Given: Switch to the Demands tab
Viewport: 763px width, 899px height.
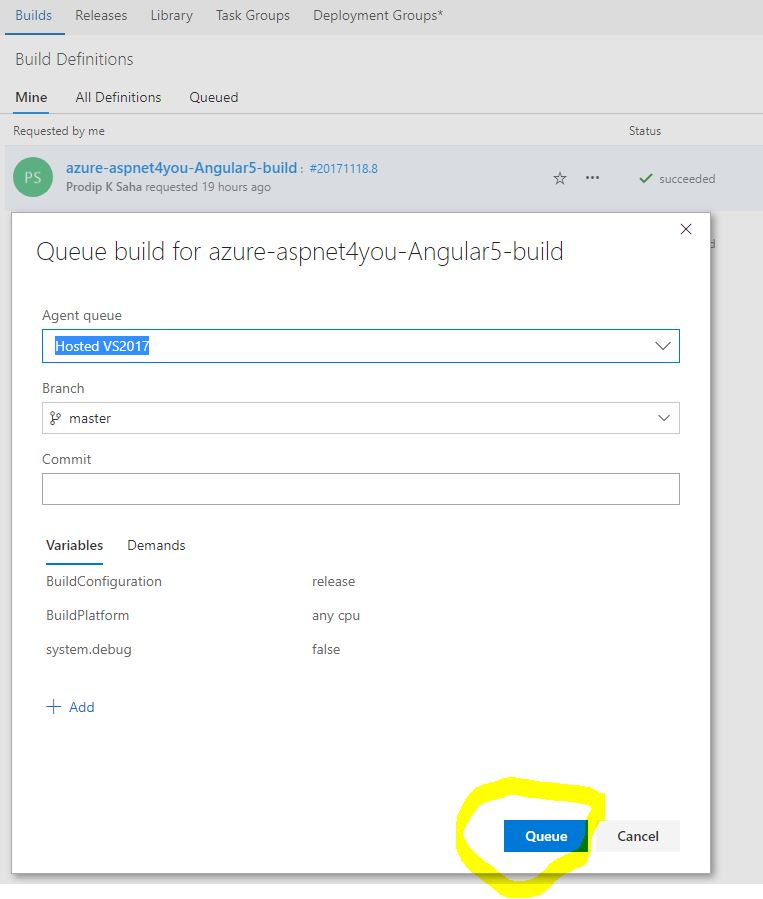Looking at the screenshot, I should (156, 545).
